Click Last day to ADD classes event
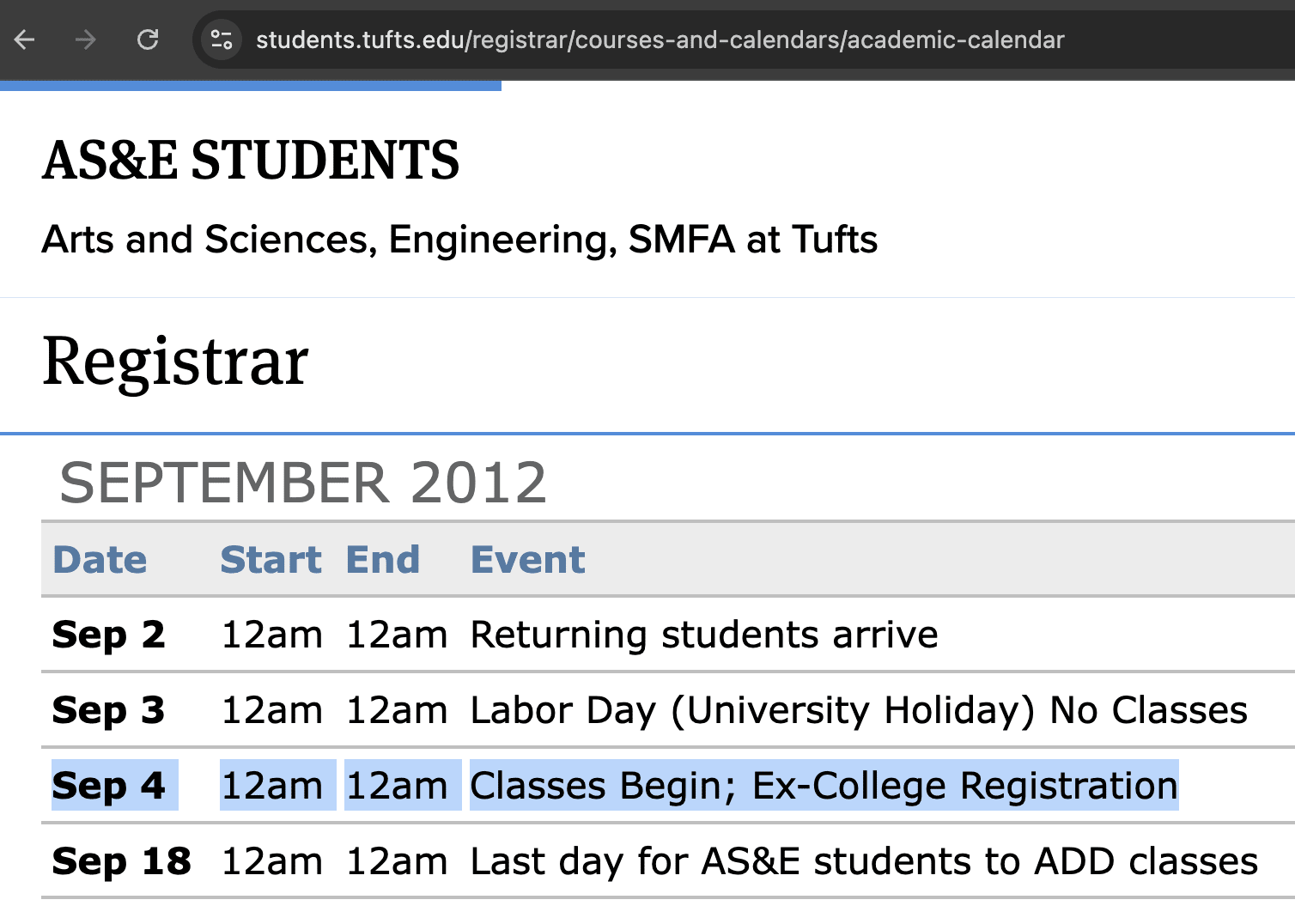 [864, 861]
